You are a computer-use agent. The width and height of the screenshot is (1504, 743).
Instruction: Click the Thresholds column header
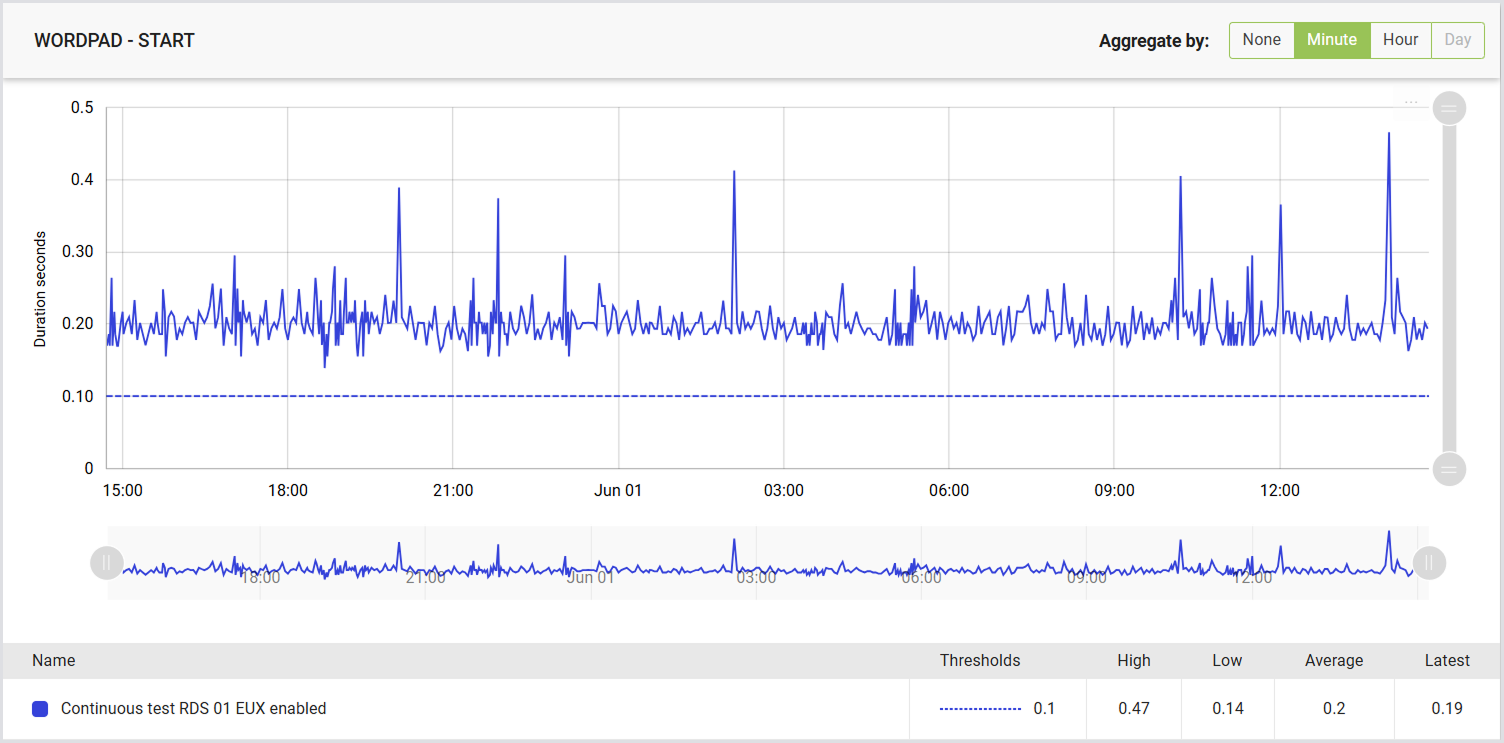click(980, 660)
